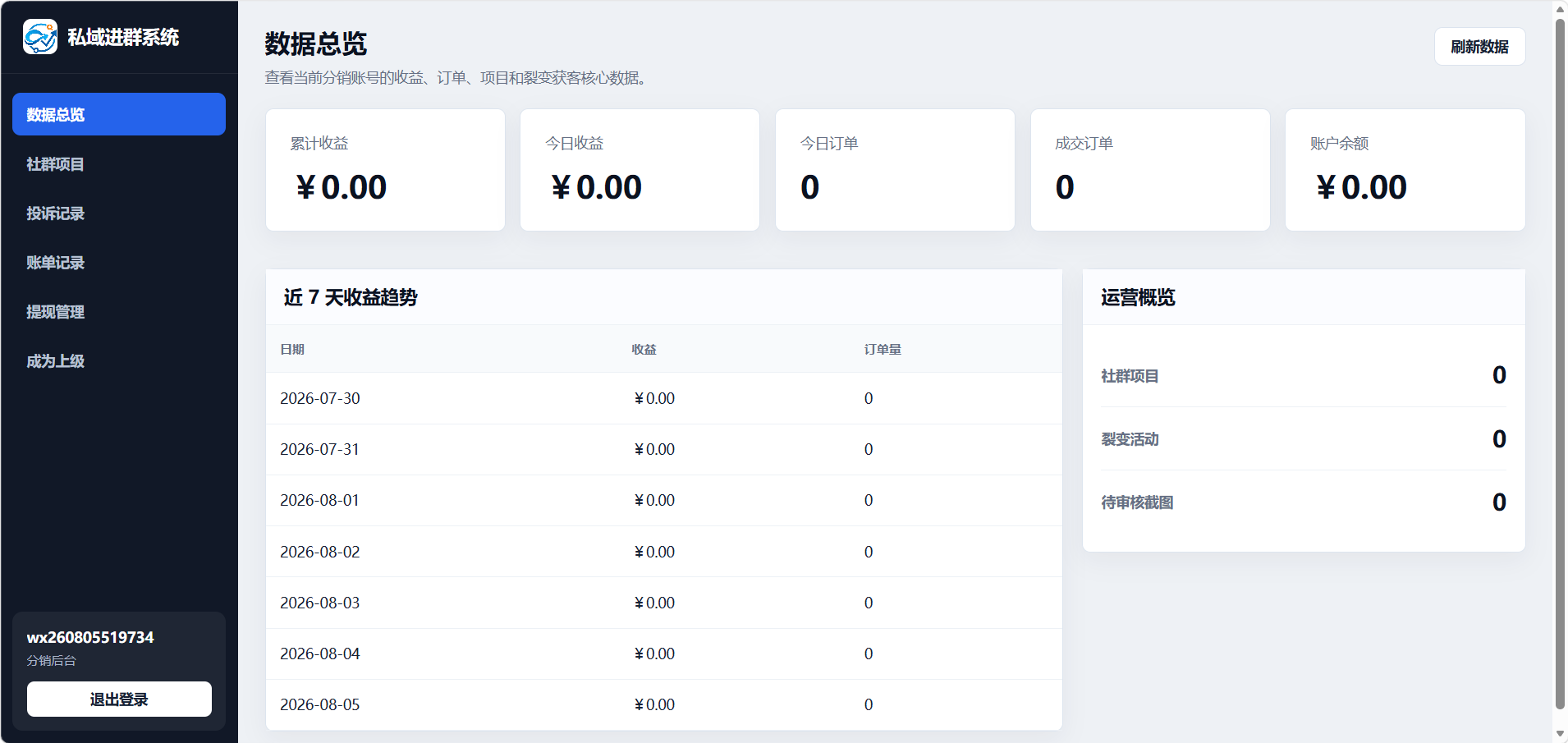Viewport: 1568px width, 743px height.
Task: Select the 2026-07-31 date cell
Action: tap(320, 449)
